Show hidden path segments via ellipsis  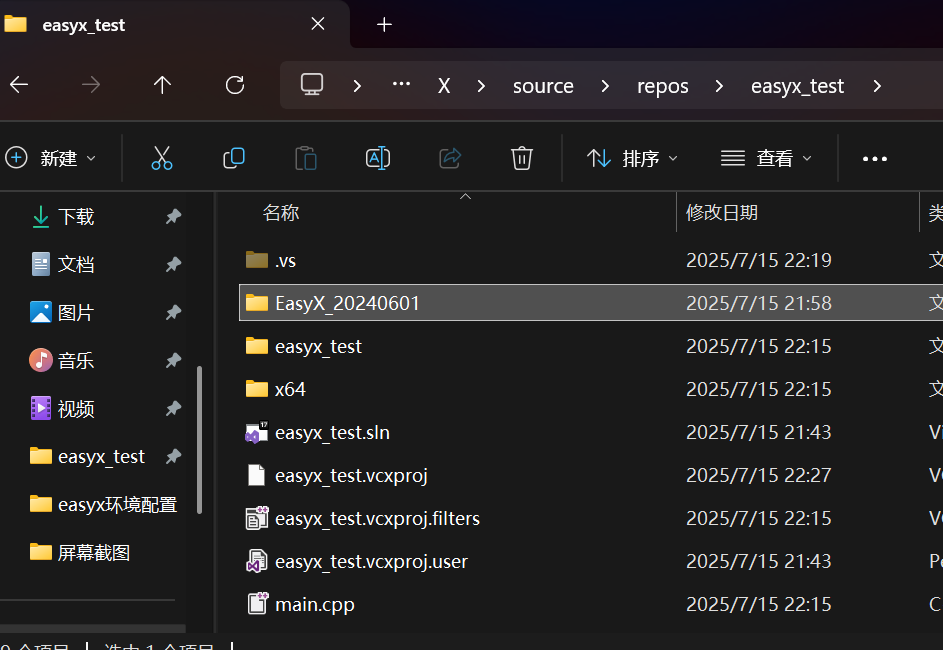[x=401, y=84]
